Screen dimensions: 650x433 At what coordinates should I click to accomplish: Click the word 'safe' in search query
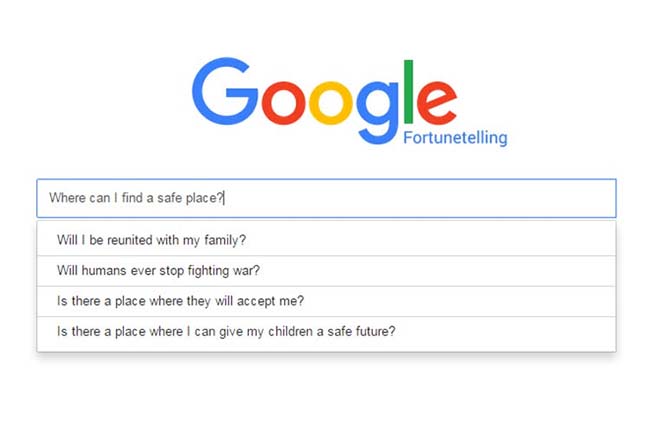coord(170,198)
